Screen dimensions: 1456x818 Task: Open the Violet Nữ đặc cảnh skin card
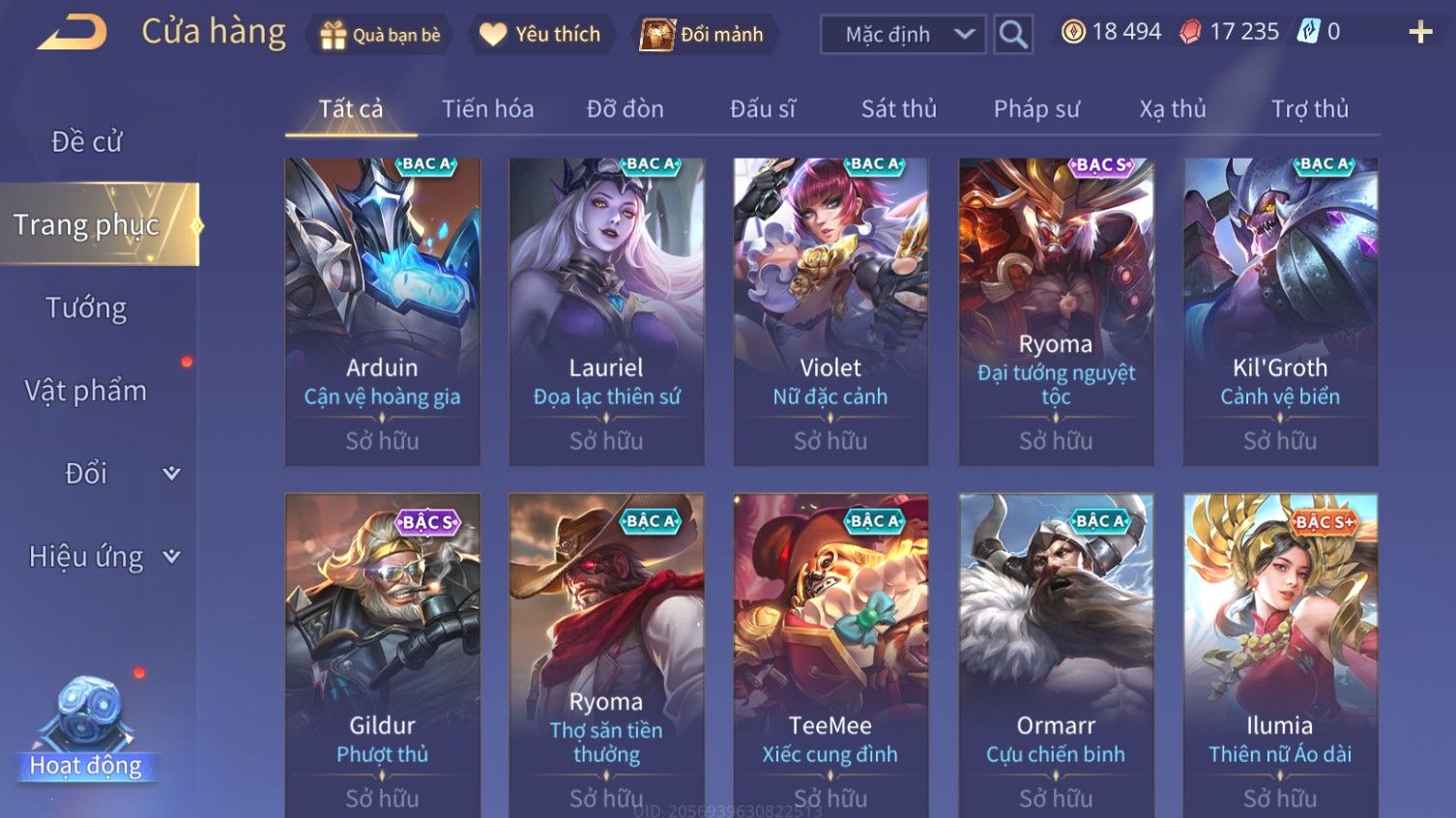[x=830, y=311]
